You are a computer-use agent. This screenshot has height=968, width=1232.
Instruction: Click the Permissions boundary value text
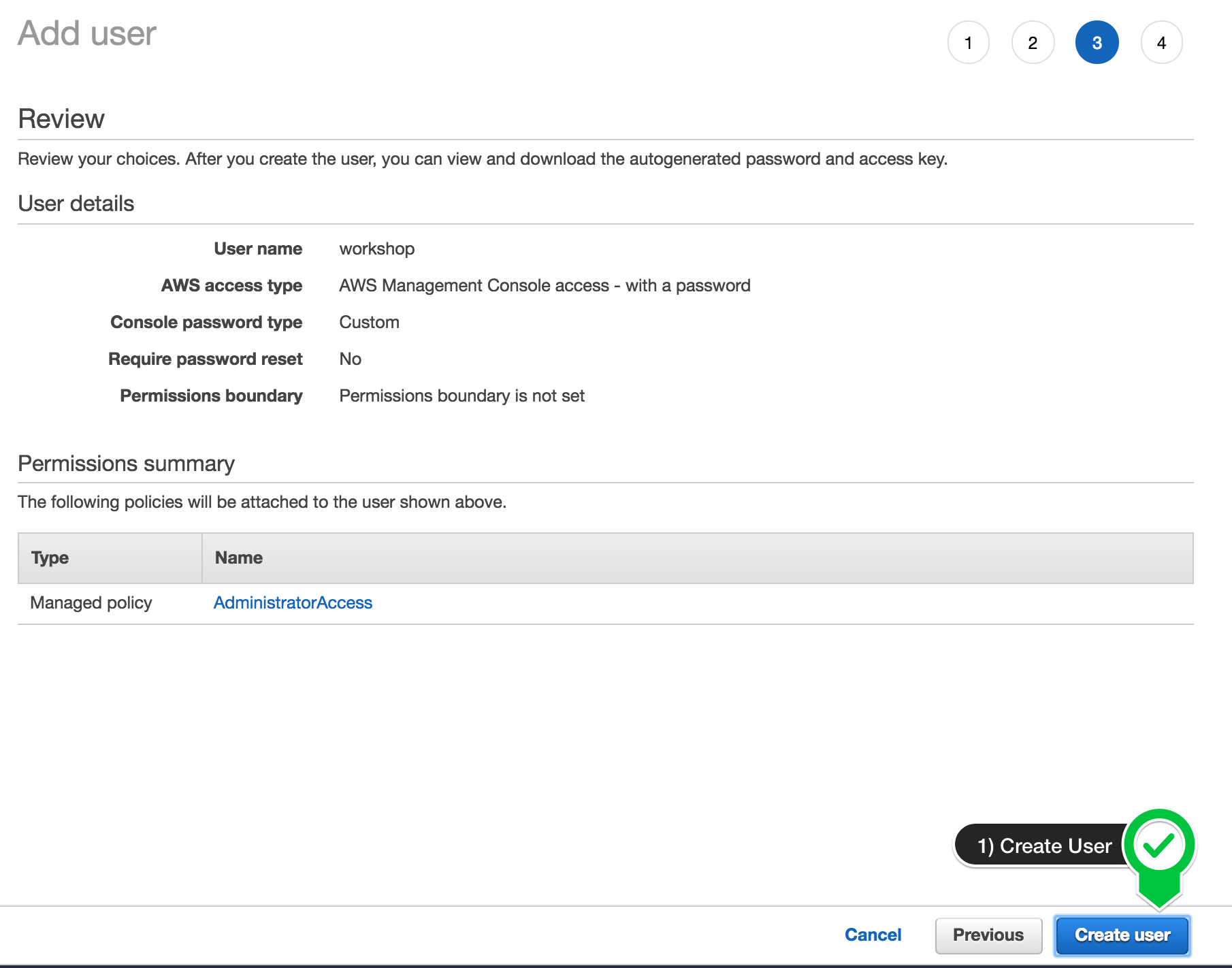(x=462, y=396)
